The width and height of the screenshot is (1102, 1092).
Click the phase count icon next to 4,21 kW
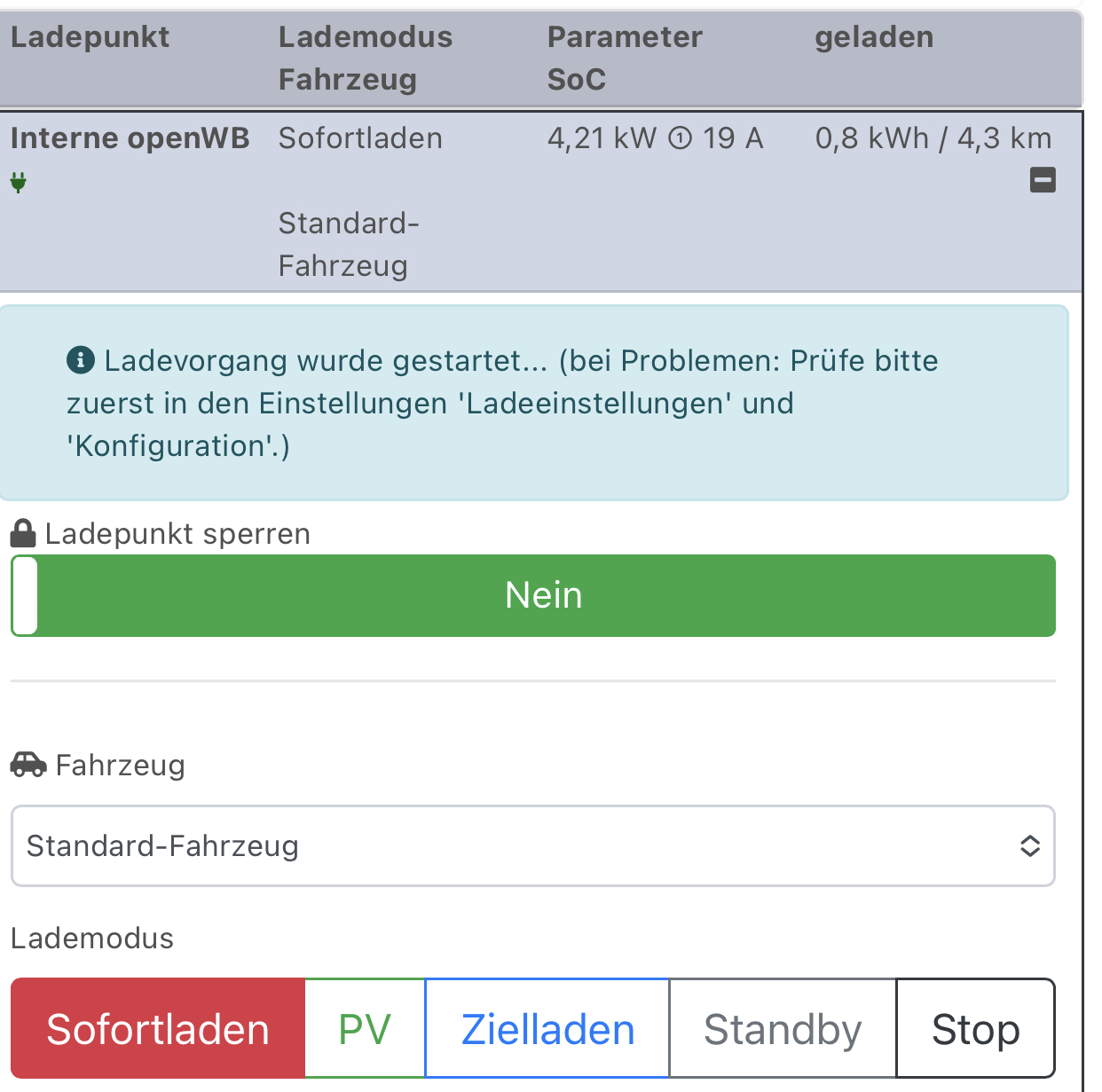click(680, 138)
